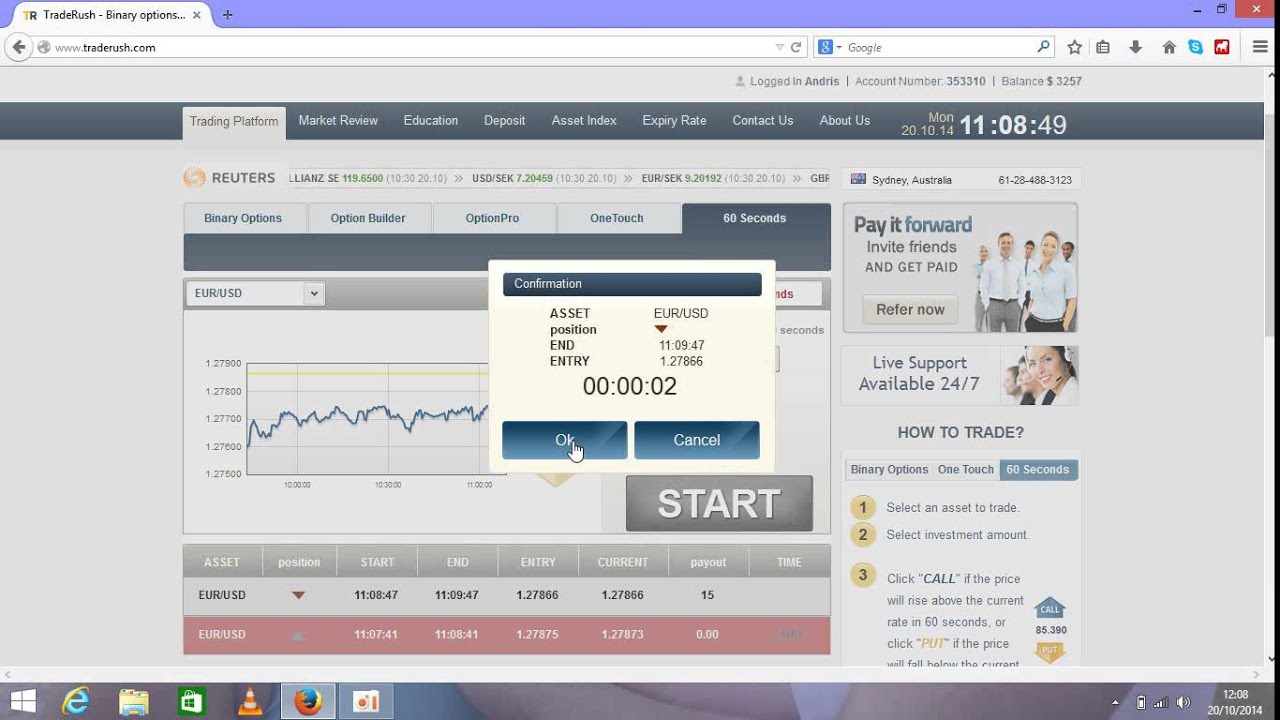Click the payout value 15 in the table
This screenshot has height=720, width=1280.
pyautogui.click(x=708, y=595)
